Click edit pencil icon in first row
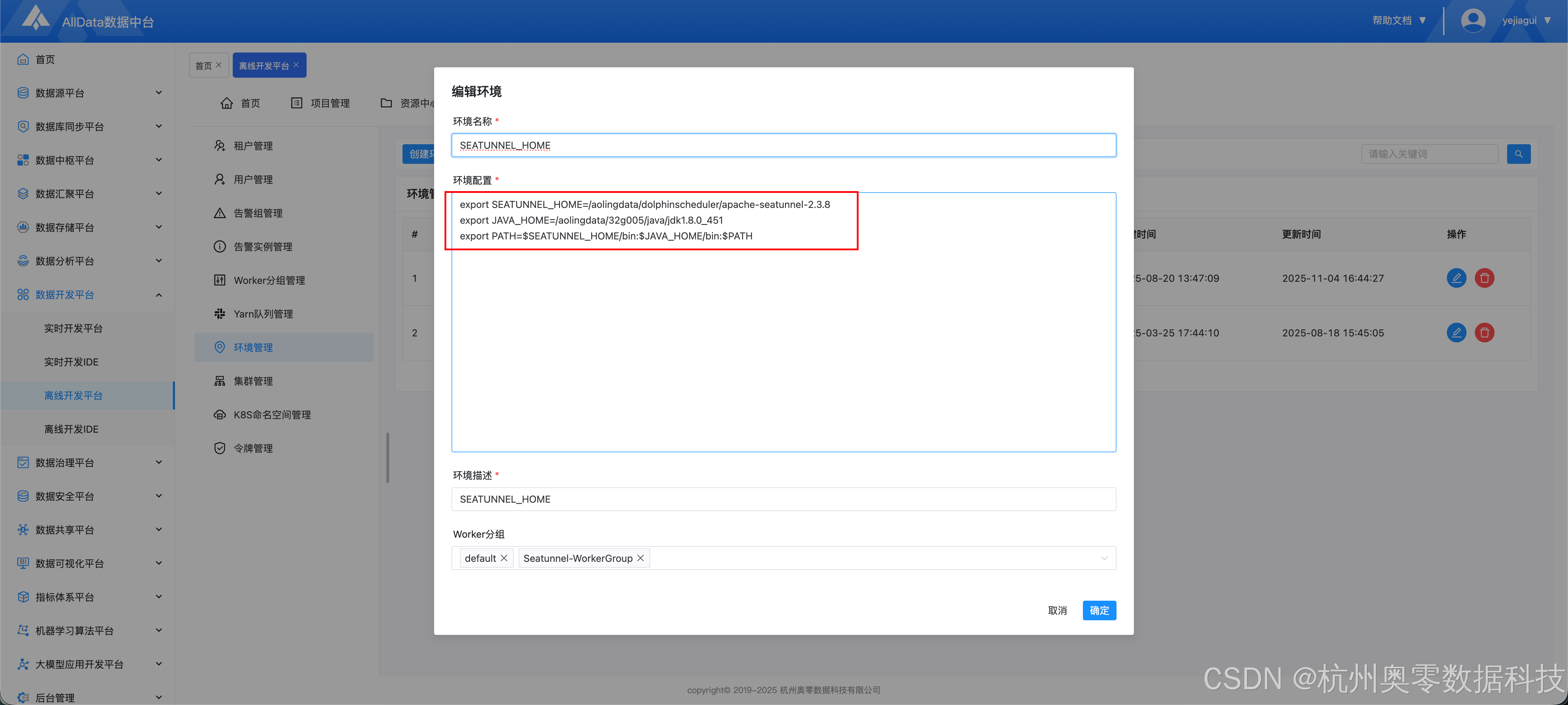1568x705 pixels. [1456, 278]
